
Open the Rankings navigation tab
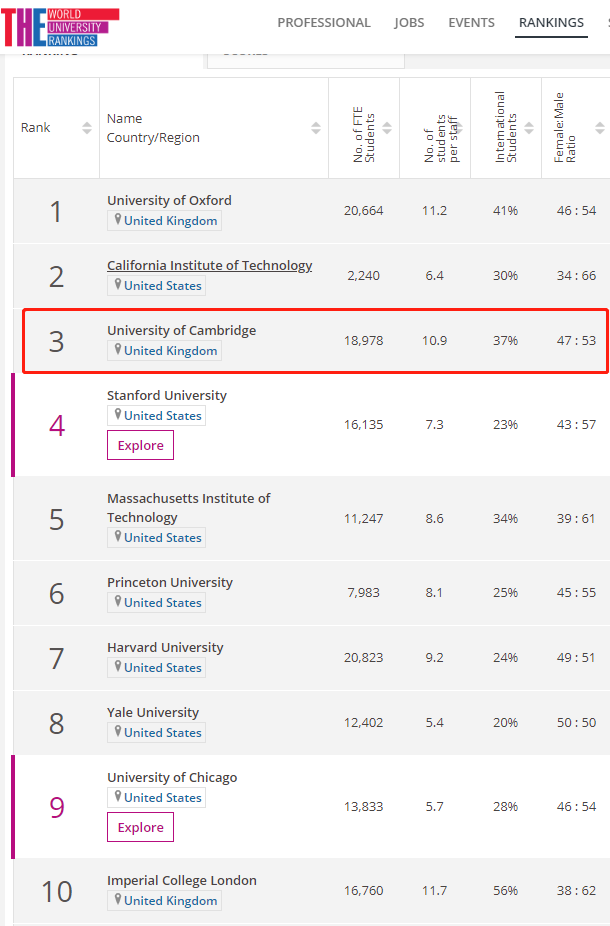coord(551,22)
